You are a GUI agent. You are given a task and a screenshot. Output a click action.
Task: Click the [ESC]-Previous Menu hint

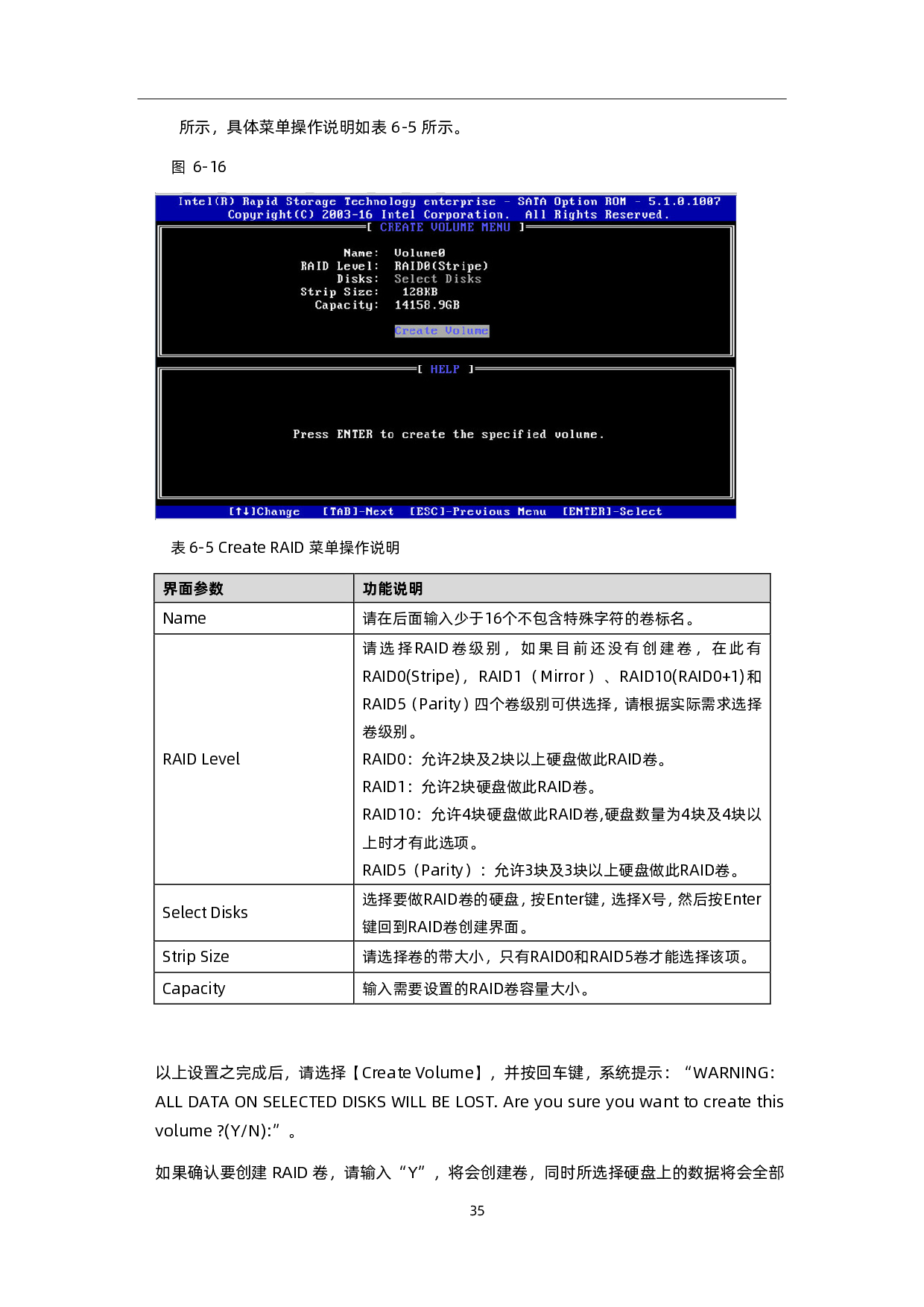click(x=478, y=512)
